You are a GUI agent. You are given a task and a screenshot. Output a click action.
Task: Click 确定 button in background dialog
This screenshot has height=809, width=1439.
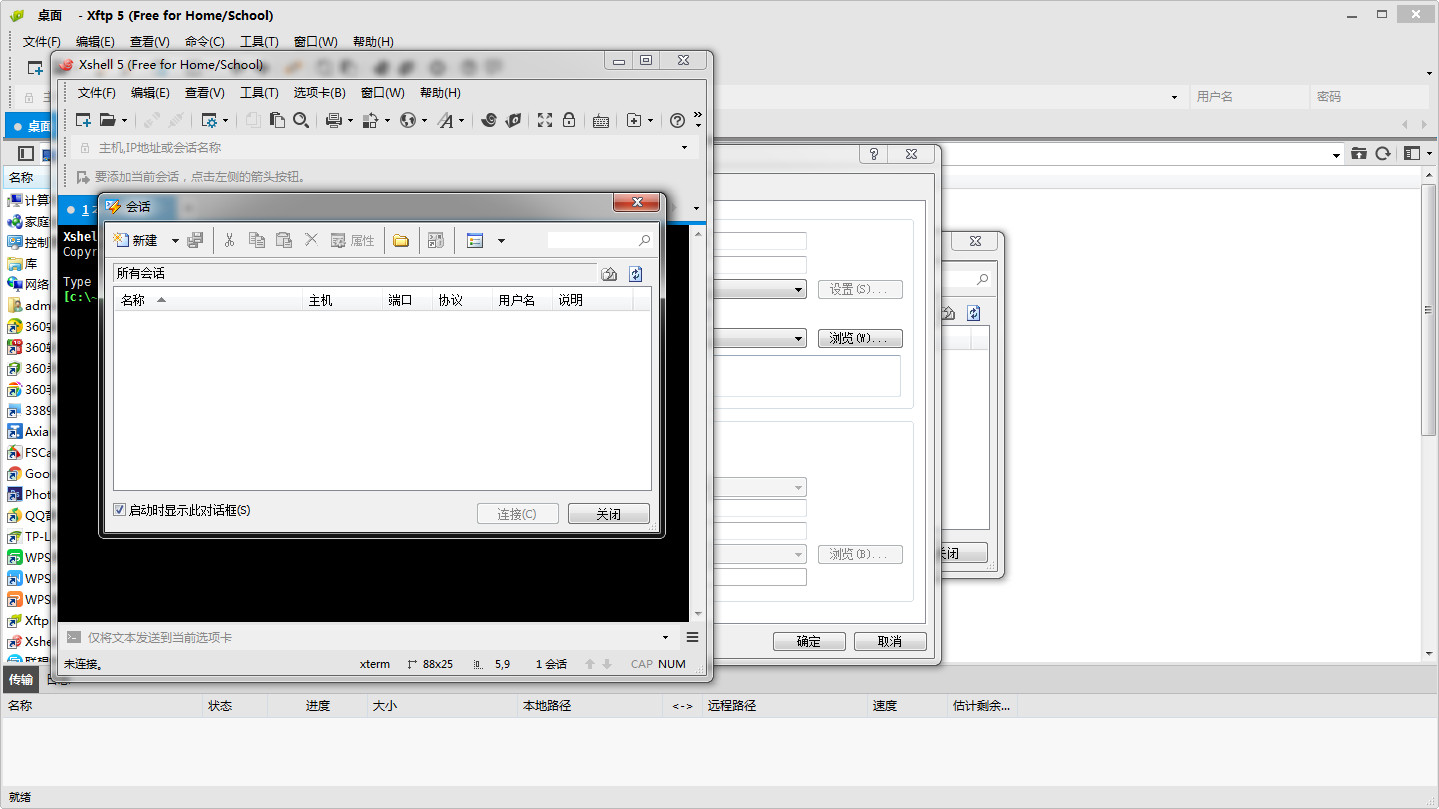810,641
